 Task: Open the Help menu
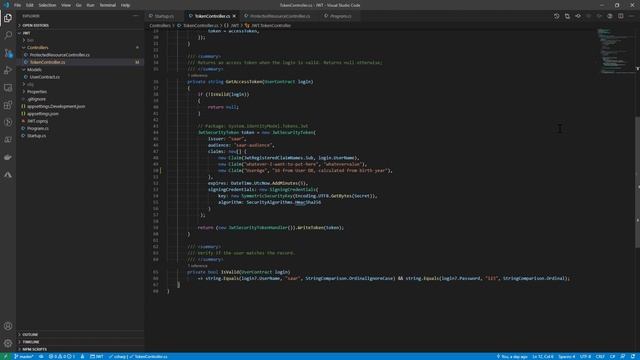[x=125, y=5]
